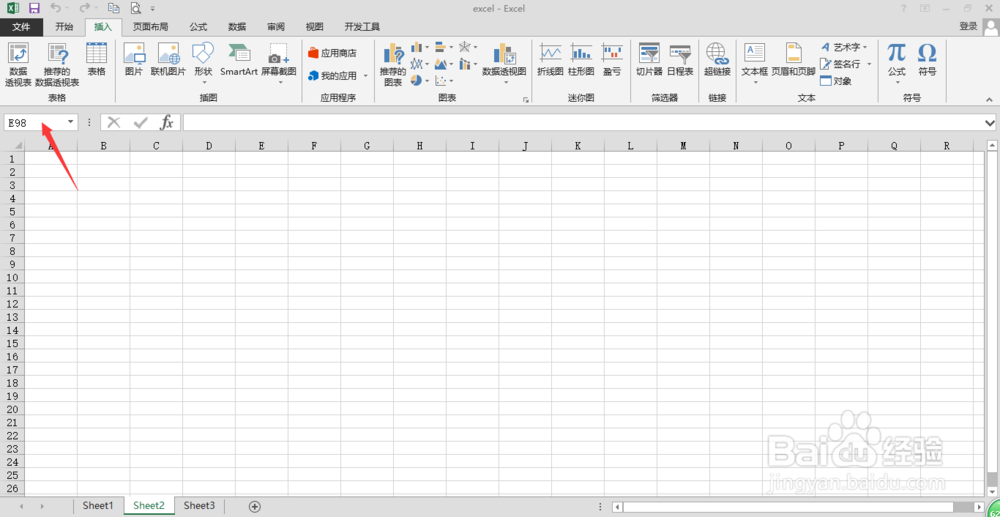Screen dimensions: 1000x517
Task: Collapse the ribbon with the chevron
Action: tap(989, 99)
